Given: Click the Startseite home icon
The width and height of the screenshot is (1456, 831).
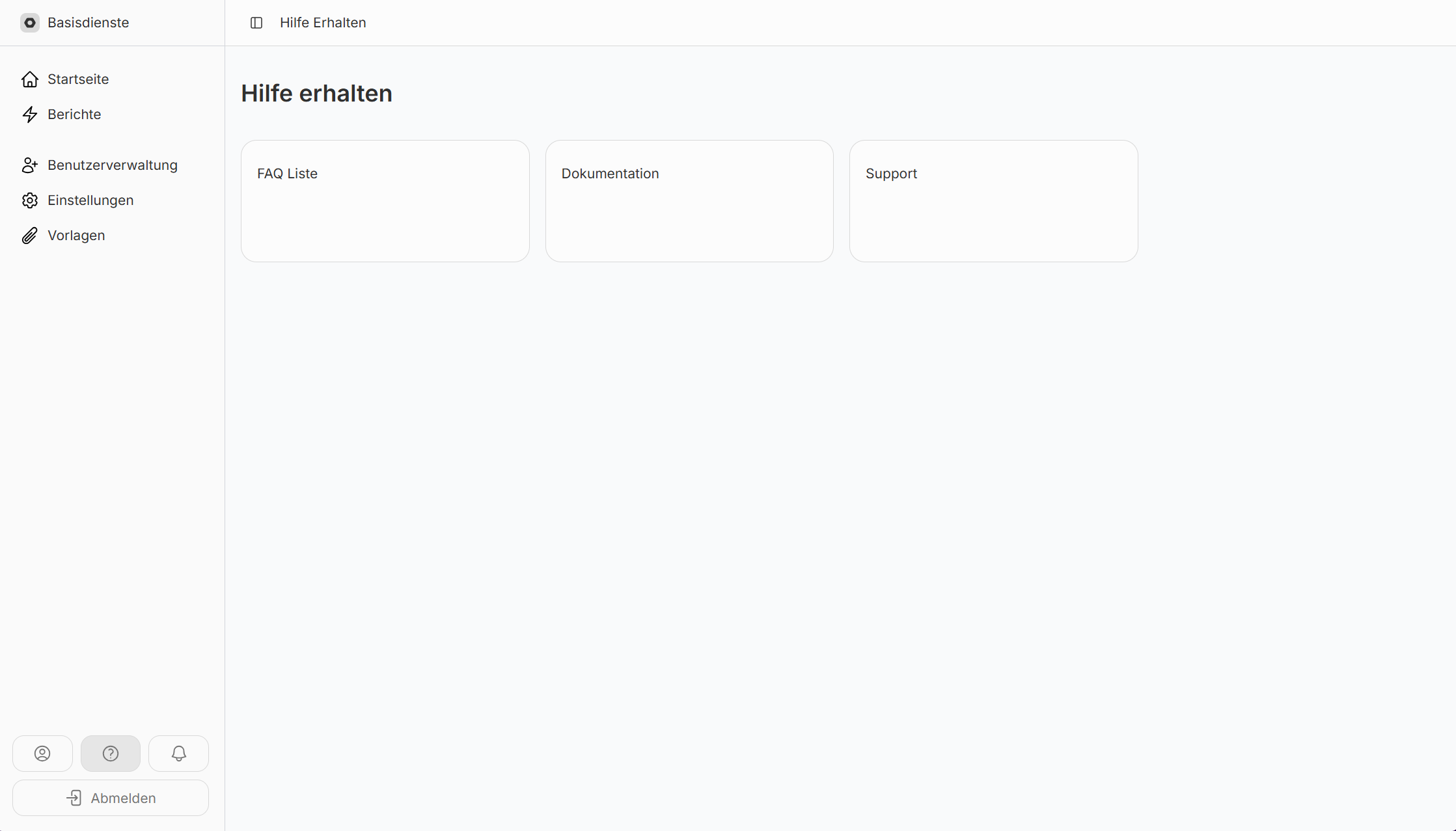Looking at the screenshot, I should (30, 79).
